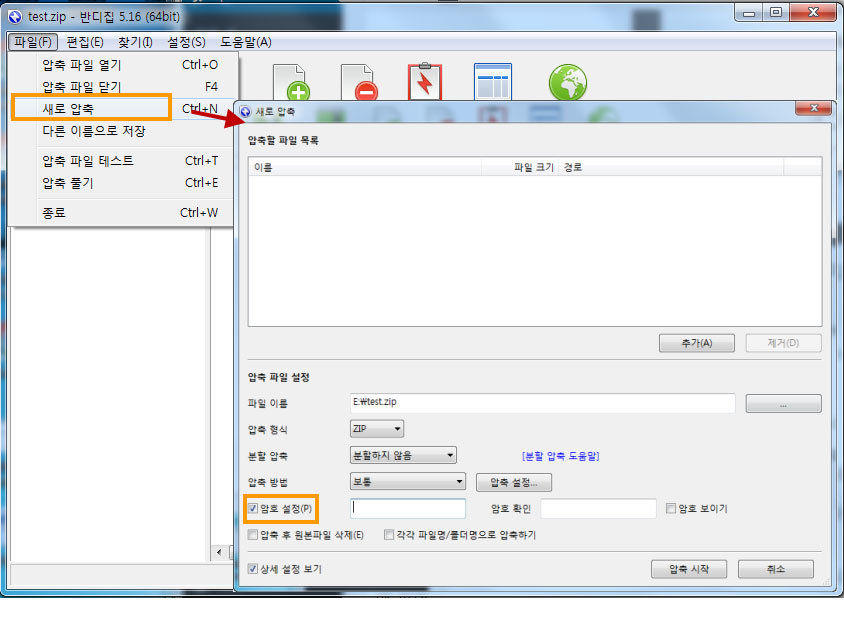Viewport: 844px width, 636px height.
Task: Select 압축 파일 닫기 menu entry
Action: click(123, 87)
